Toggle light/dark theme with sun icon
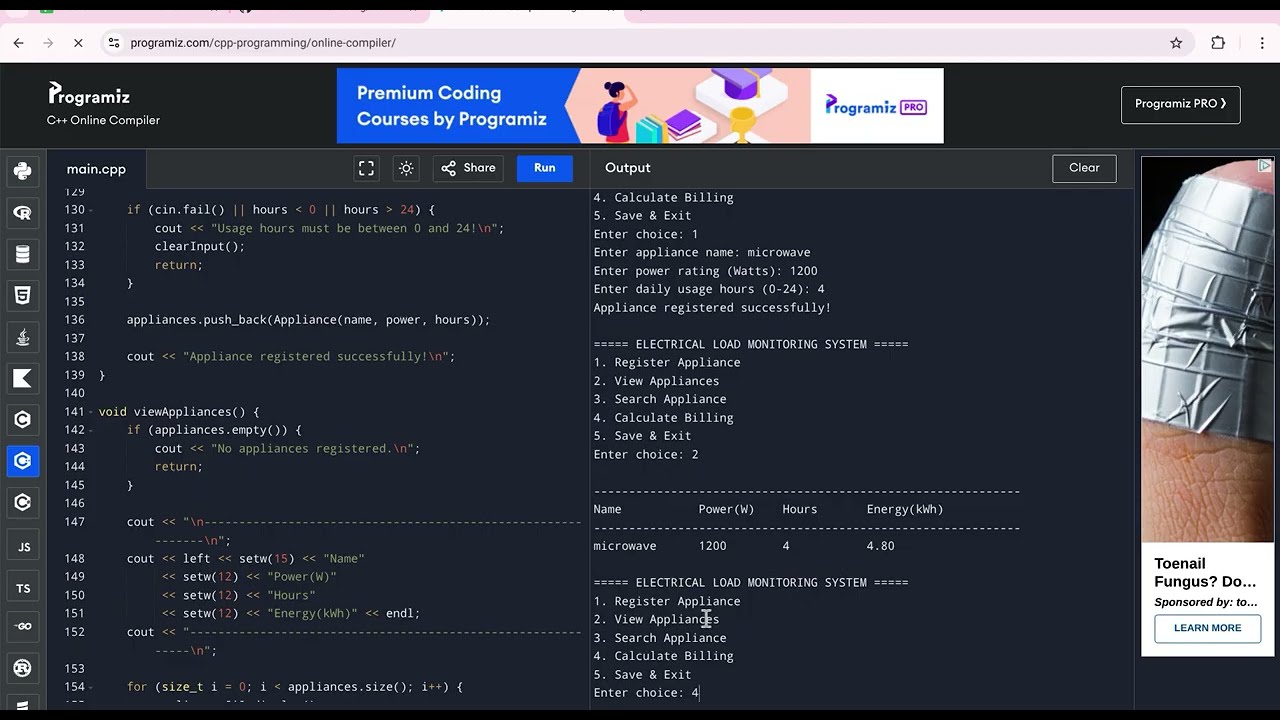 (x=406, y=168)
